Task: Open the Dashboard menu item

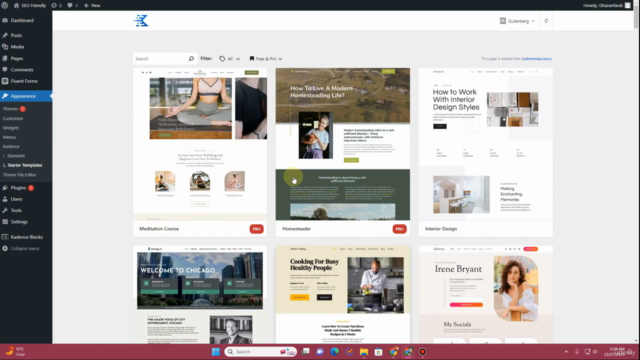Action: [22, 20]
